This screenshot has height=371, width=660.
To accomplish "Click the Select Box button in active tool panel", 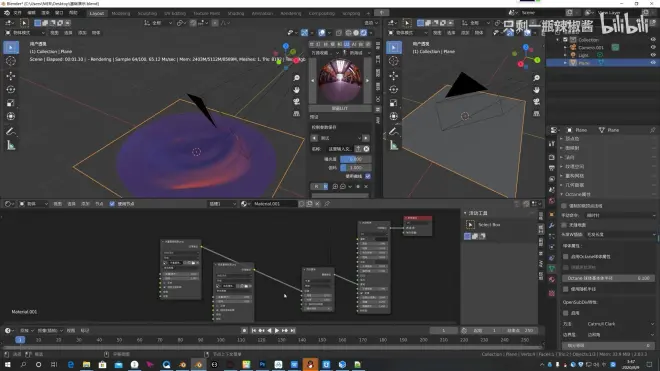I will pyautogui.click(x=470, y=225).
